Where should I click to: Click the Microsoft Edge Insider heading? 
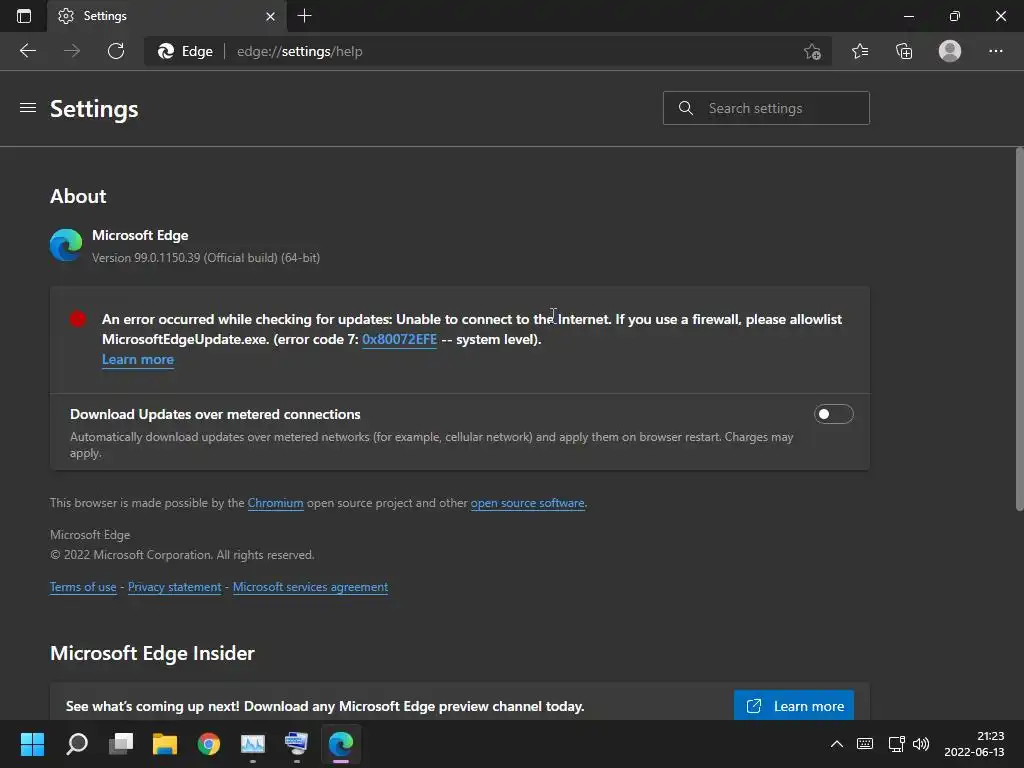click(x=152, y=653)
